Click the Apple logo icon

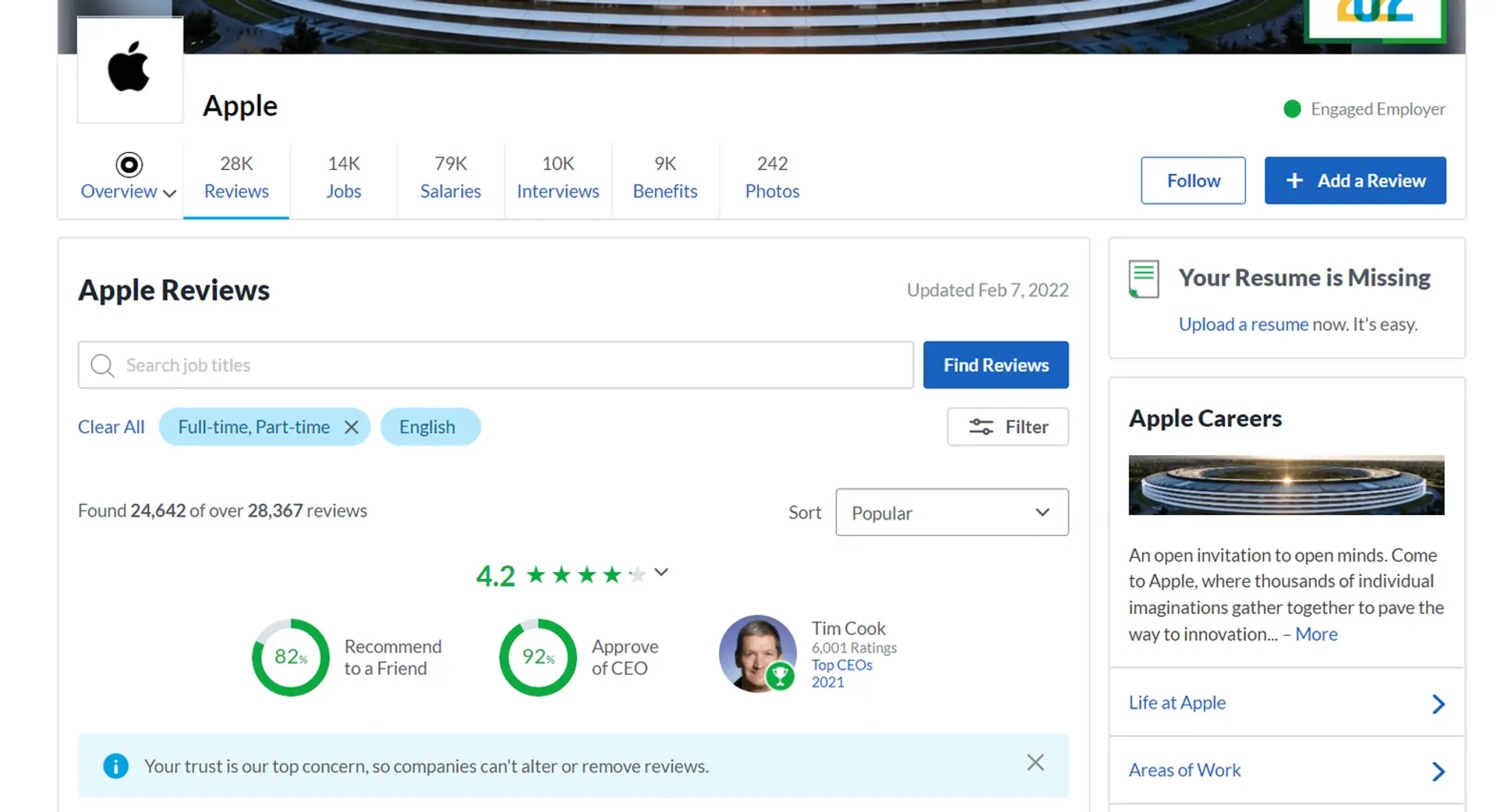[x=129, y=69]
